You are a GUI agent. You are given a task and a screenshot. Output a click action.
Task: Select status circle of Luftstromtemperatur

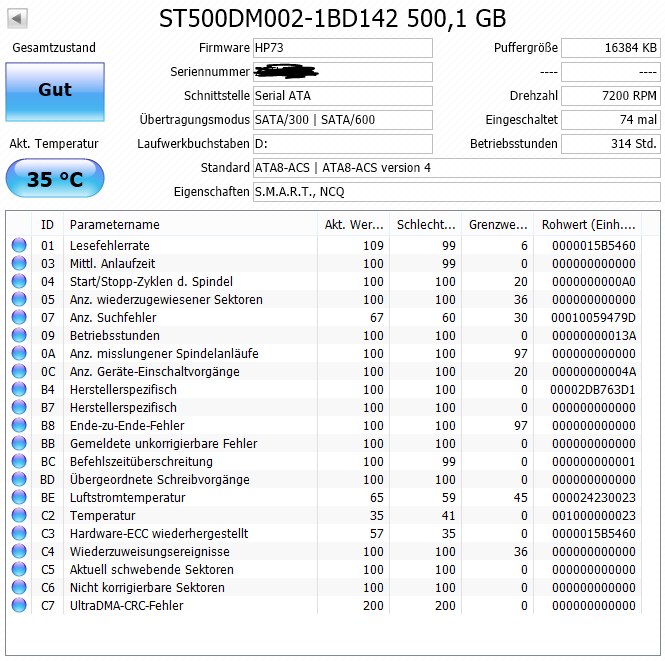19,497
